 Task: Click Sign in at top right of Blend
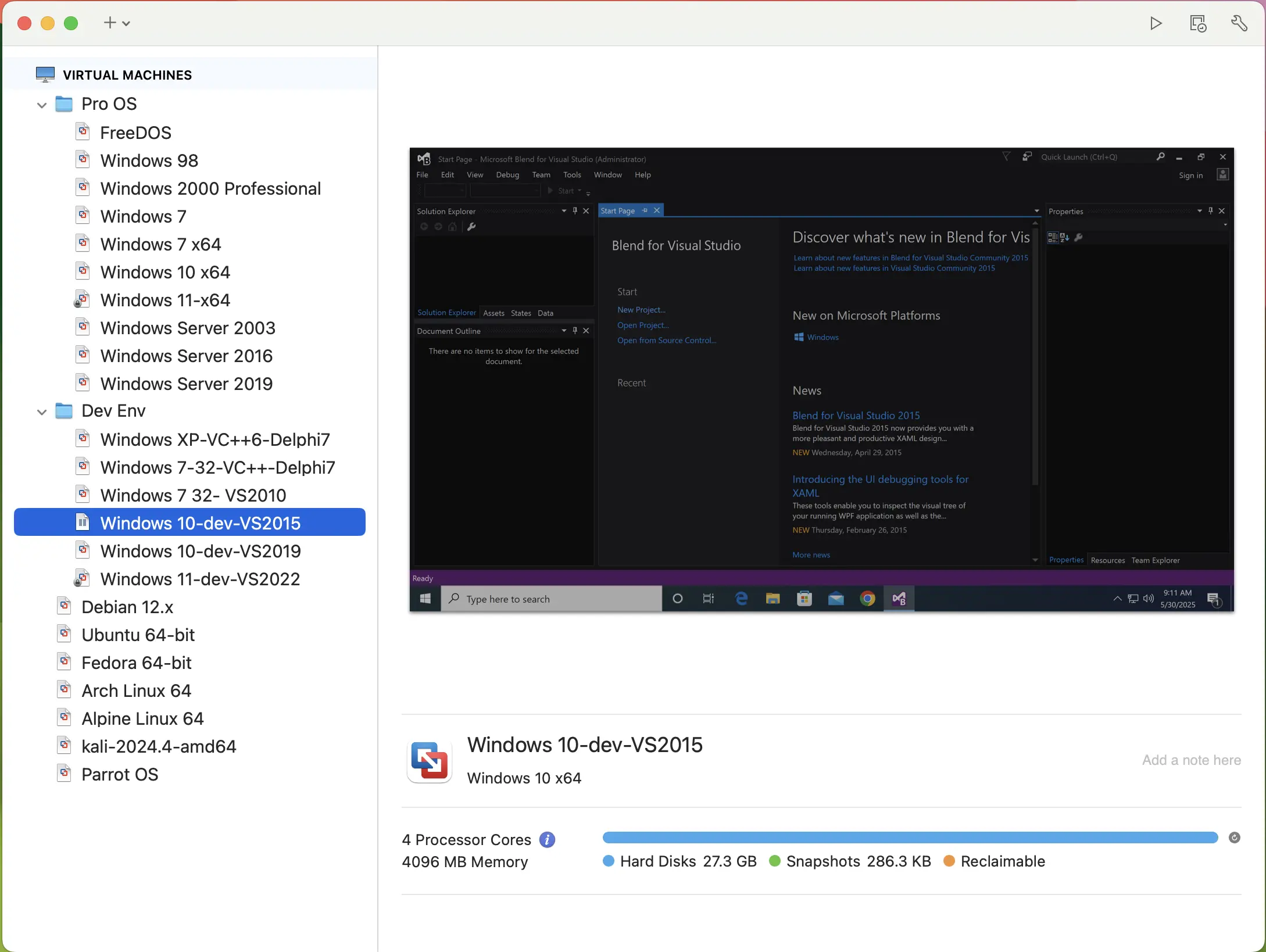click(1191, 176)
